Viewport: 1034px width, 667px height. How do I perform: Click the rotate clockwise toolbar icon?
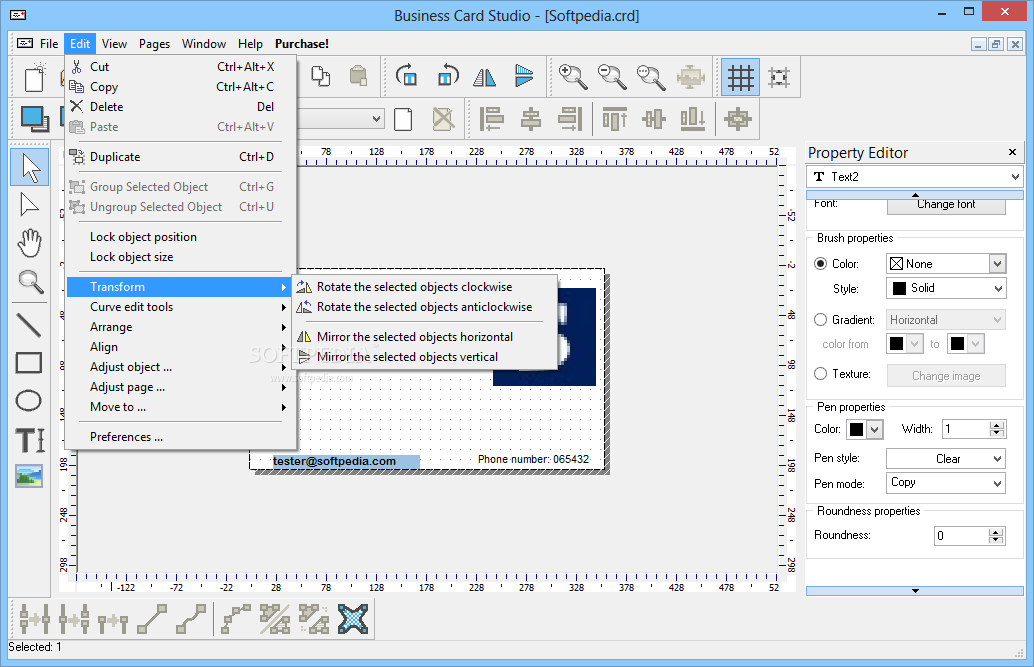tap(406, 77)
